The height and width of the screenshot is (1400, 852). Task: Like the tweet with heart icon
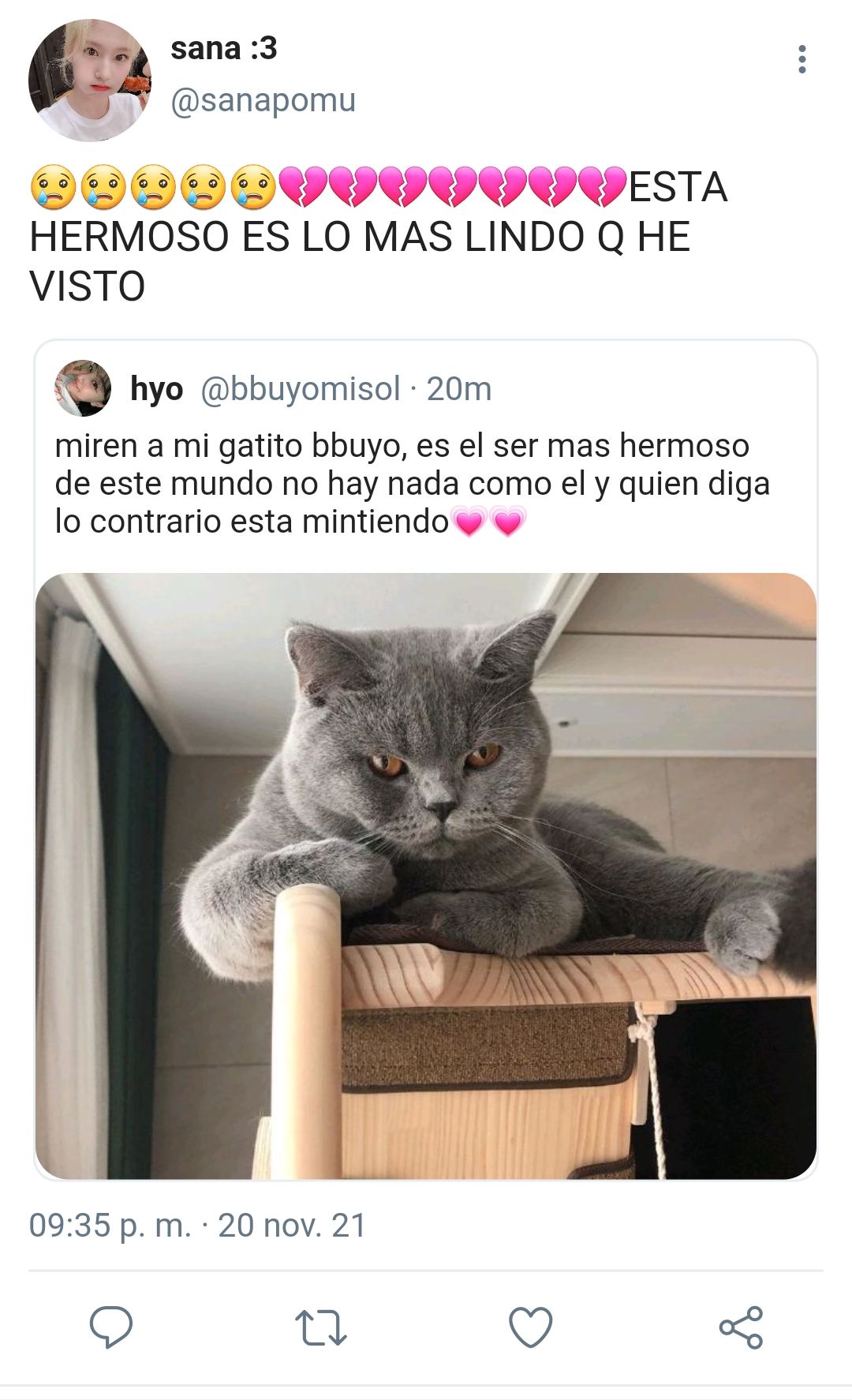point(531,1327)
